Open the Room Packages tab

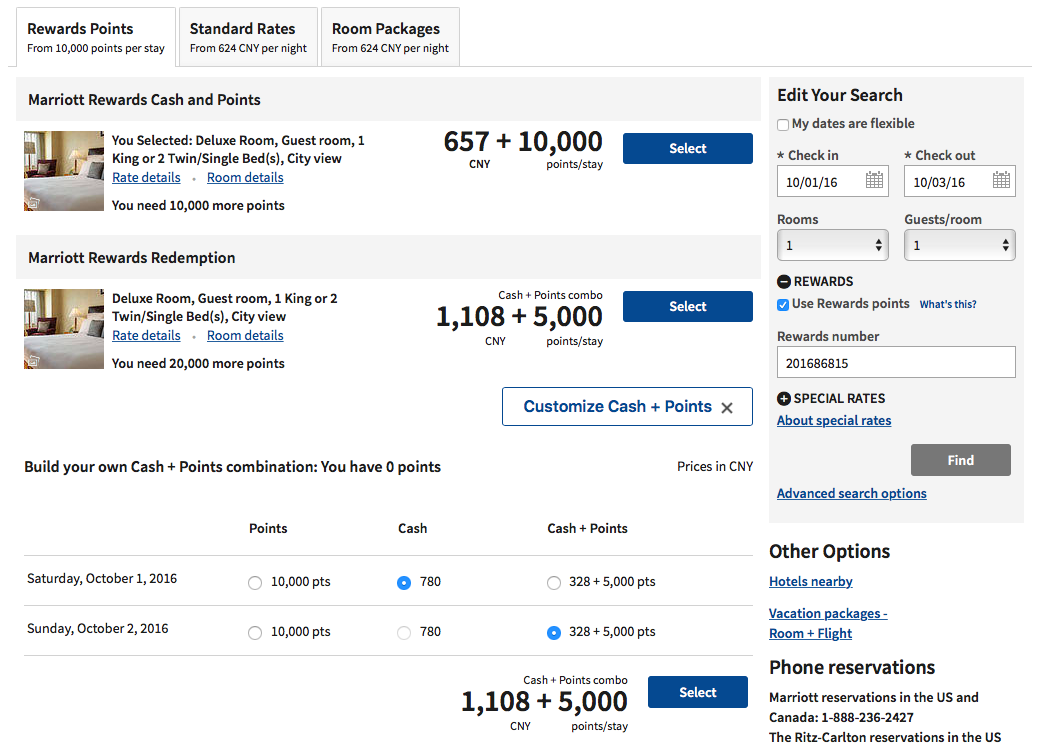tap(389, 36)
